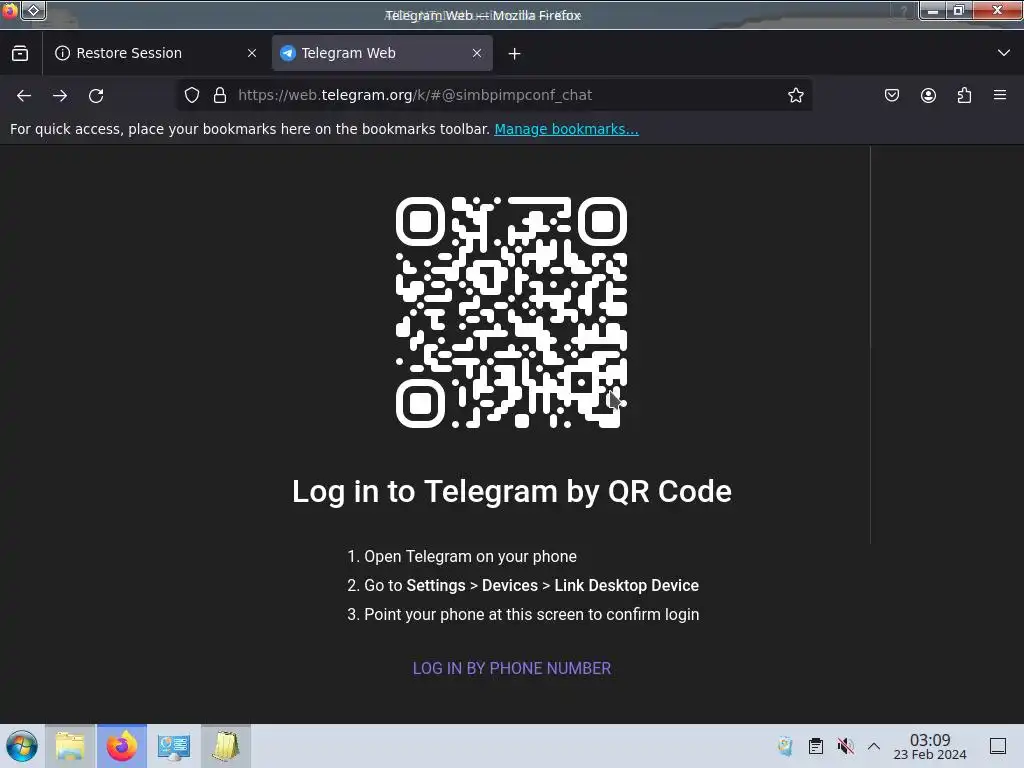Bookmark this page with the star
1024x768 pixels.
(795, 95)
